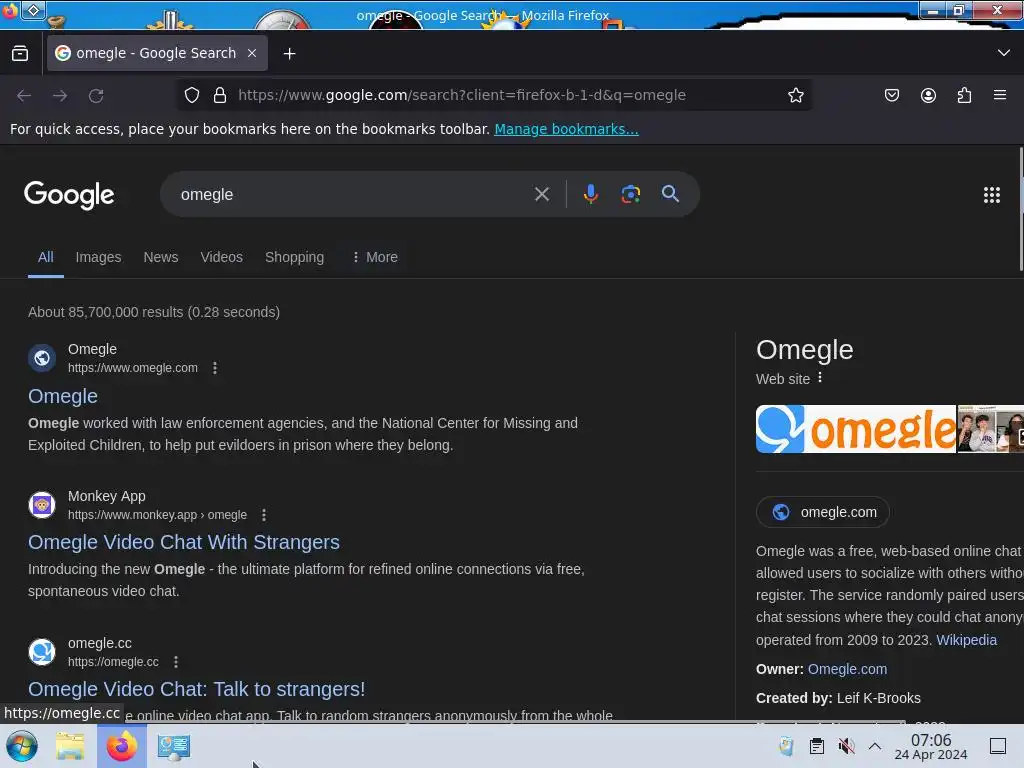Open the system settings taskbar icon
The width and height of the screenshot is (1024, 768).
point(174,746)
